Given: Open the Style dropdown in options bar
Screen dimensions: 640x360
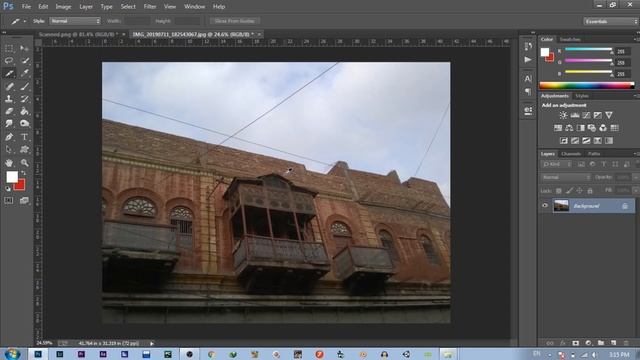Looking at the screenshot, I should [x=75, y=21].
